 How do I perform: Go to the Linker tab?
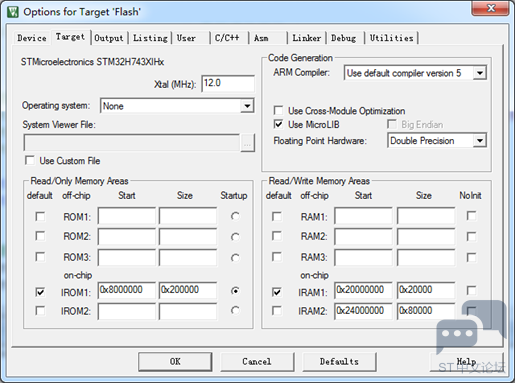click(306, 38)
